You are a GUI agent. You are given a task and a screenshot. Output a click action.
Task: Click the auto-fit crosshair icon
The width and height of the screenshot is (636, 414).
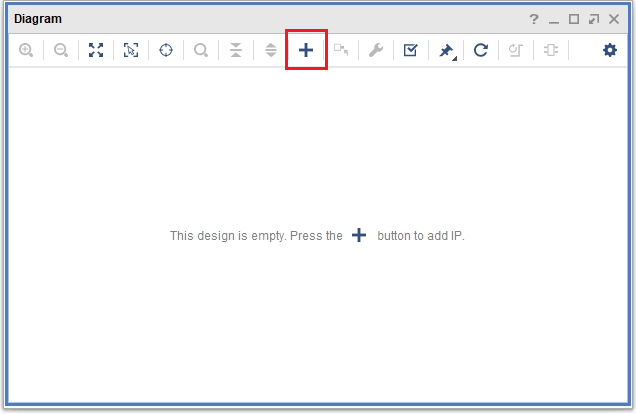pyautogui.click(x=166, y=50)
